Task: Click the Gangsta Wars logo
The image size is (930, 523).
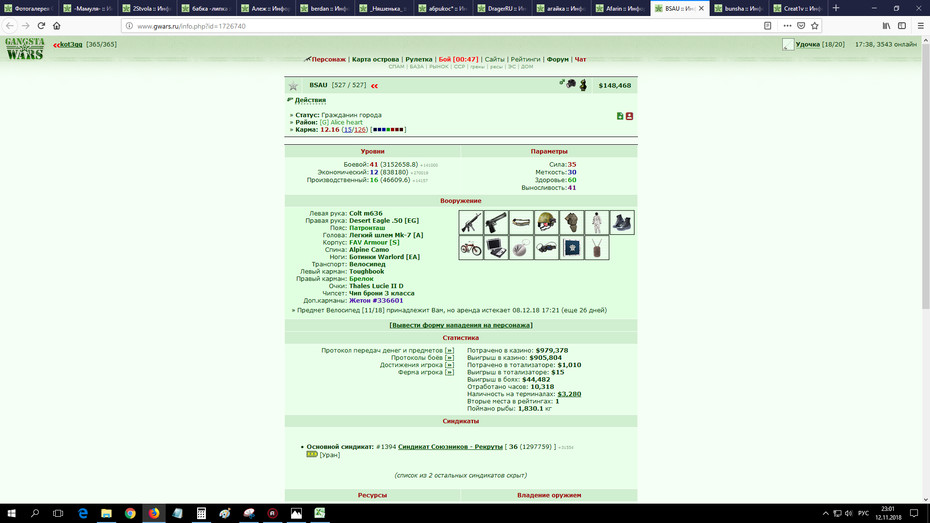Action: pyautogui.click(x=25, y=49)
